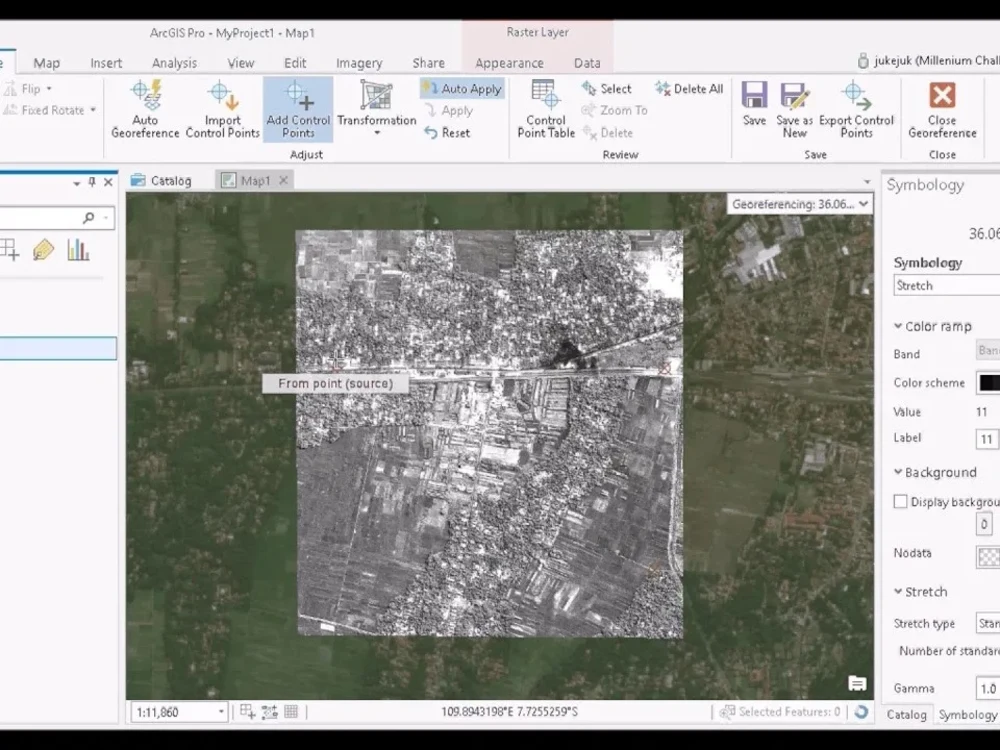Click Save as New control points
This screenshot has height=750, width=1000.
(x=795, y=110)
